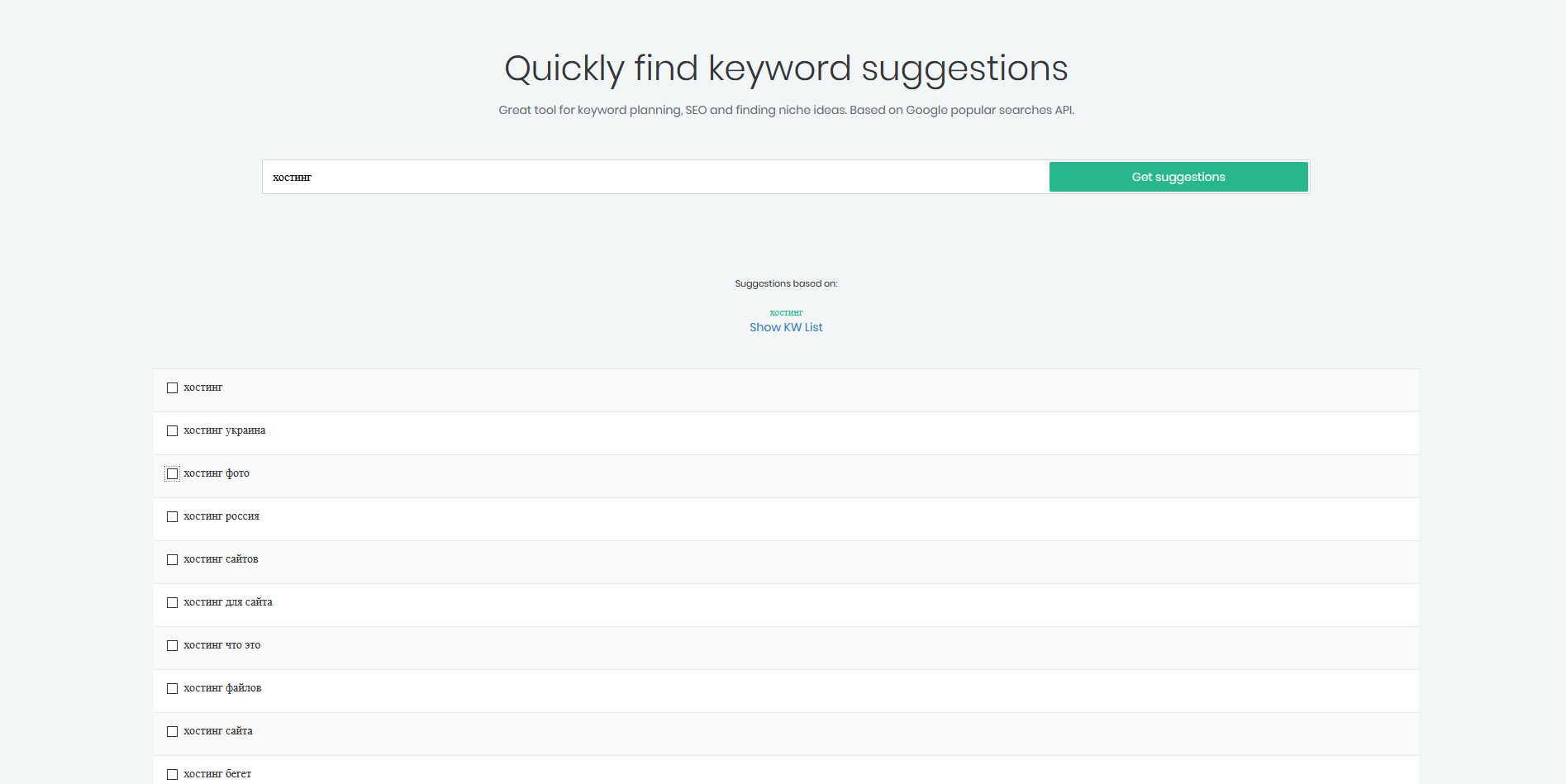Click the Quickly find keyword suggestions heading
Screen dimensions: 1566x784
(x=786, y=68)
